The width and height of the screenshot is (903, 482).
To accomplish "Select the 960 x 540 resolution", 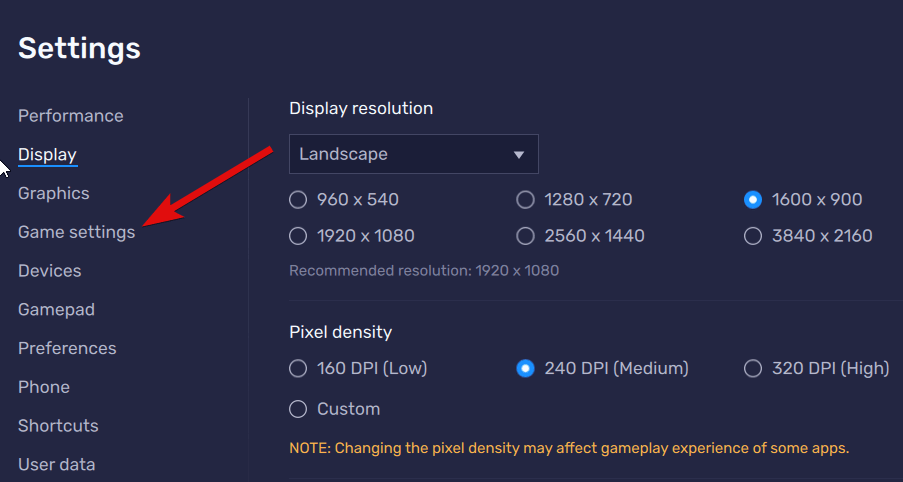I will (298, 200).
